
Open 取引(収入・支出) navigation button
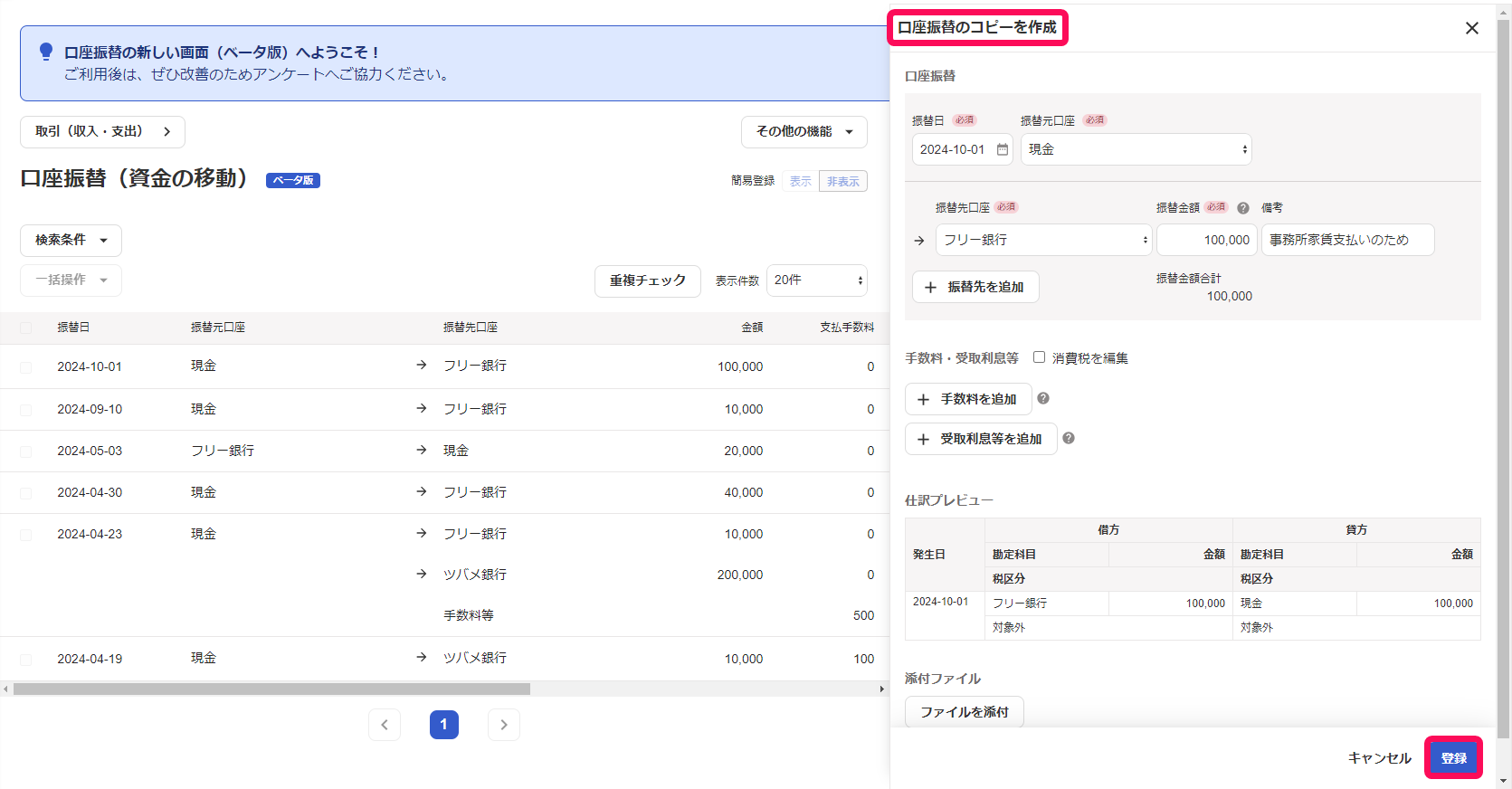pos(102,132)
